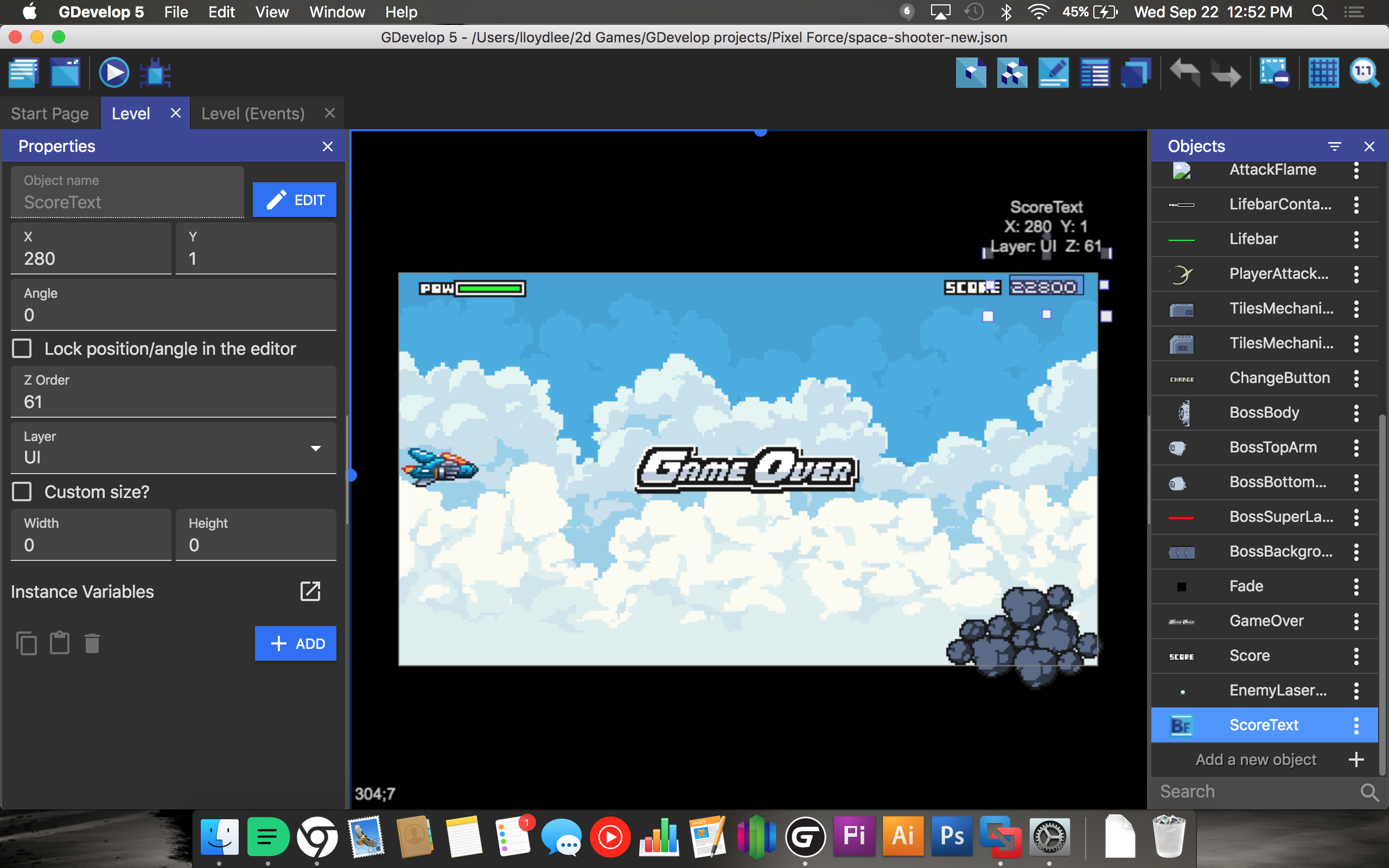Open the View menu in the menu bar
This screenshot has height=868, width=1389.
271,12
